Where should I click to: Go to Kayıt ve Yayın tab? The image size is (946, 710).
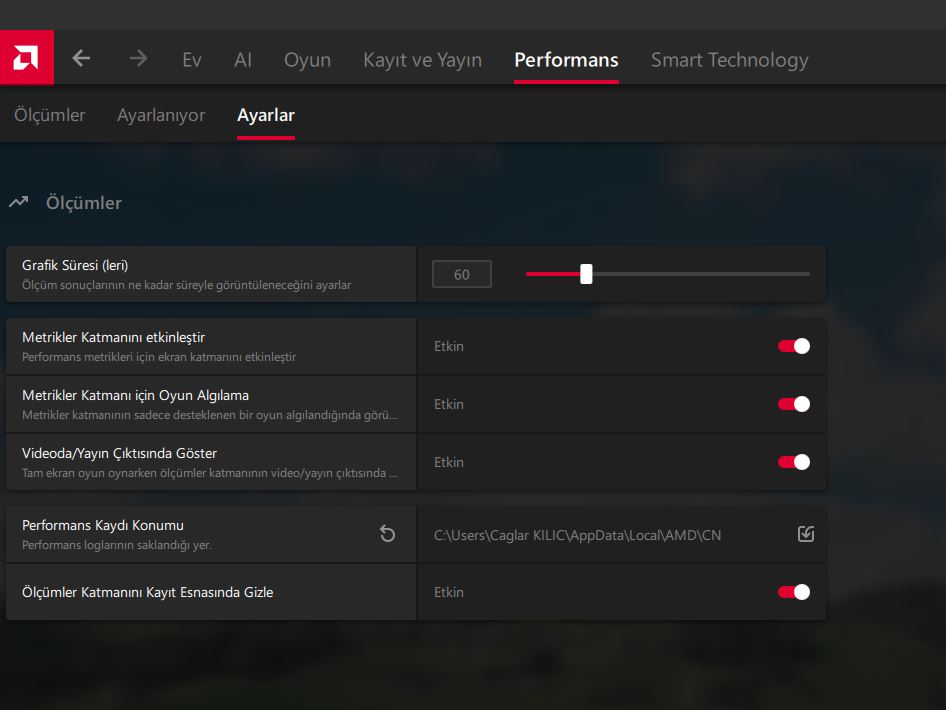tap(422, 60)
